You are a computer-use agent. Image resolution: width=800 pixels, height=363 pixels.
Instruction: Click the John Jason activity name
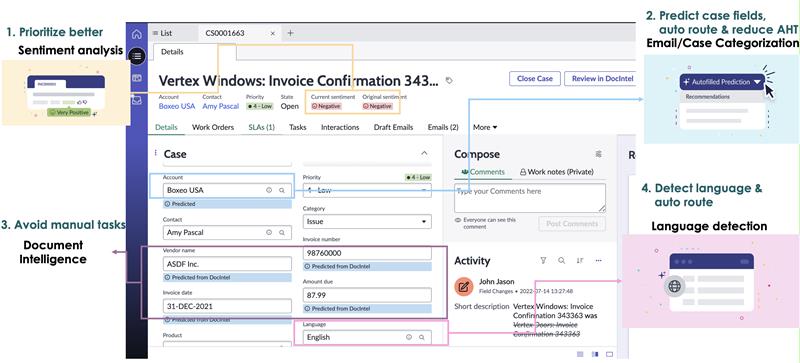(496, 281)
